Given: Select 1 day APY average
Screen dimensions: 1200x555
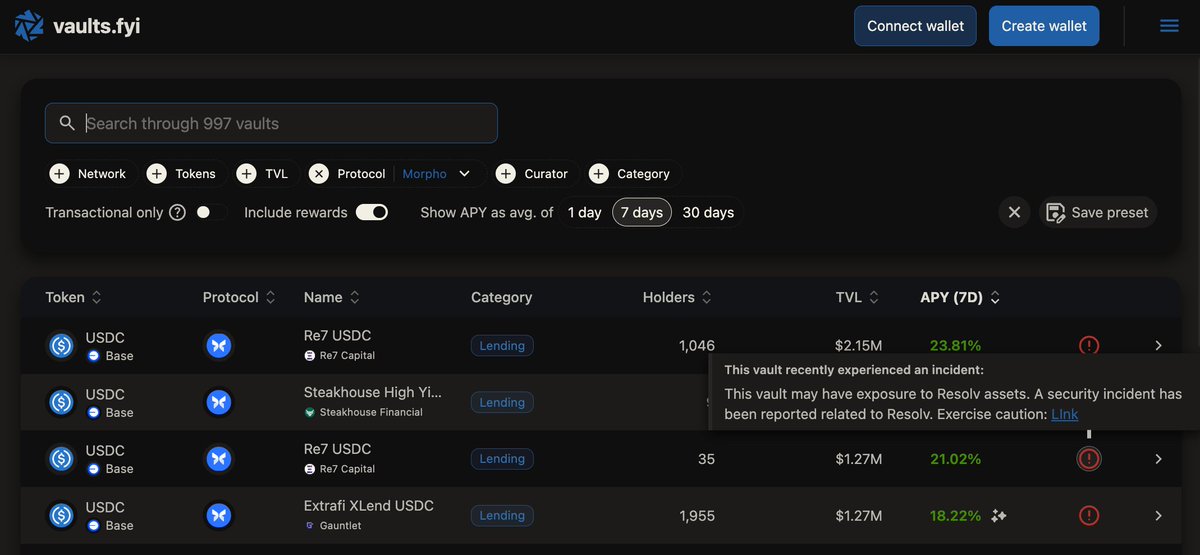Looking at the screenshot, I should [585, 212].
